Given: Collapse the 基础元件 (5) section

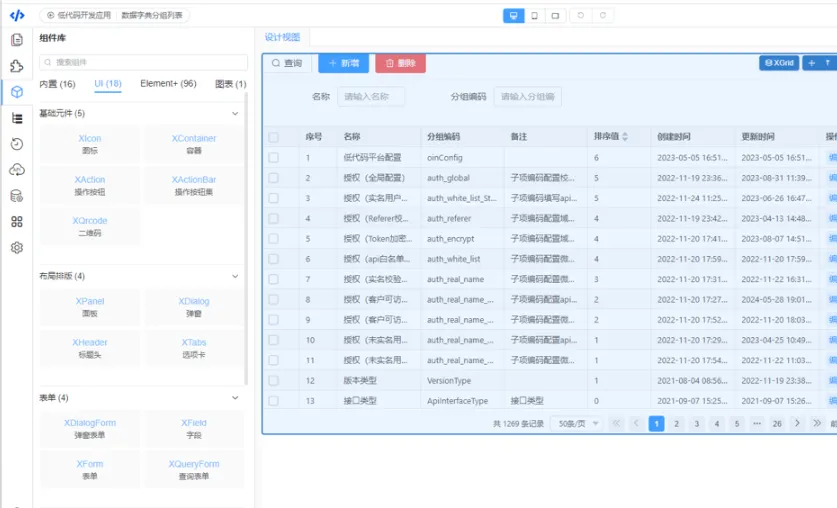Looking at the screenshot, I should pyautogui.click(x=235, y=113).
